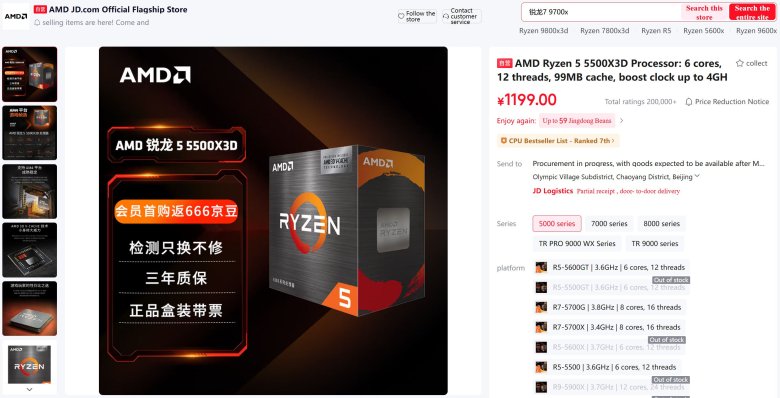
Task: Click the store notification bell under the store name
Action: coord(37,22)
